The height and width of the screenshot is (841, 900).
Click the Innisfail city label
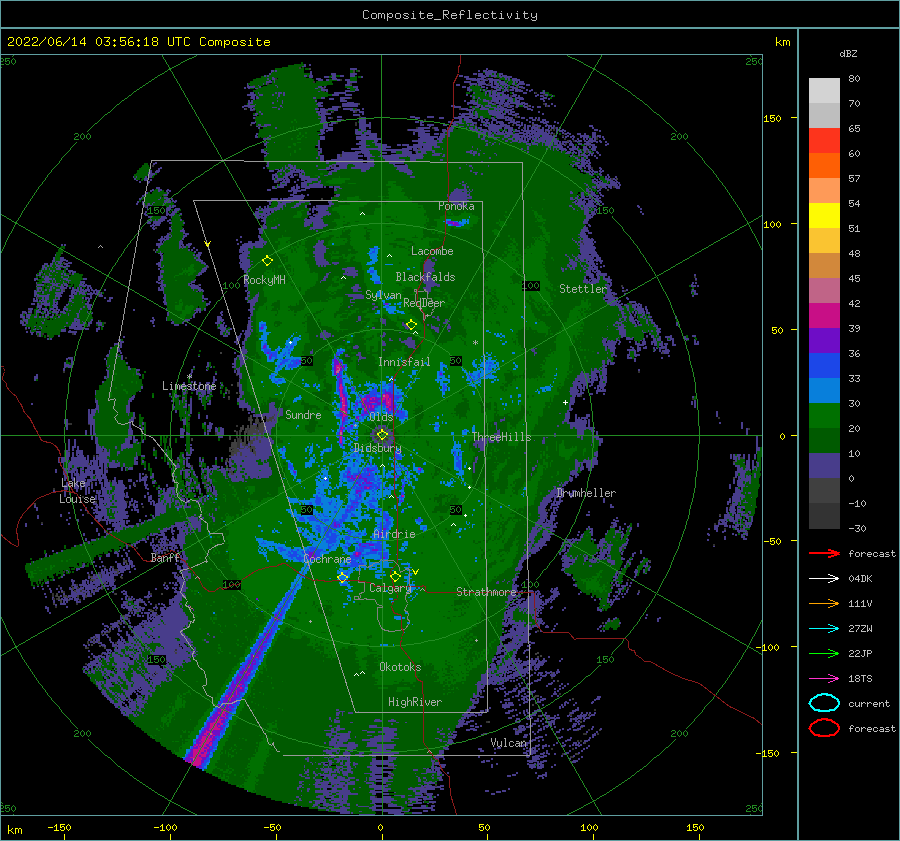pyautogui.click(x=404, y=362)
